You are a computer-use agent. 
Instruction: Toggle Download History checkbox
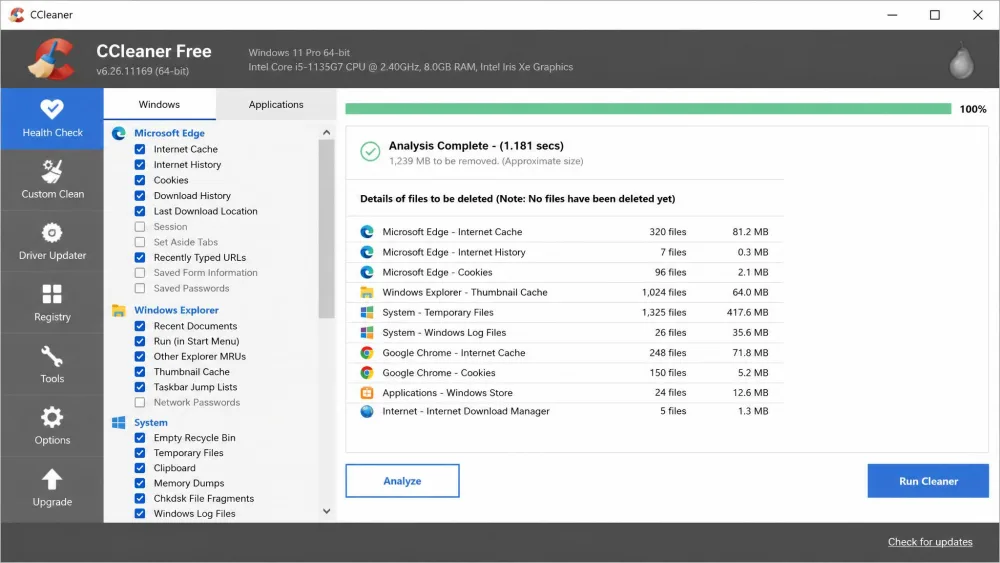pos(140,196)
